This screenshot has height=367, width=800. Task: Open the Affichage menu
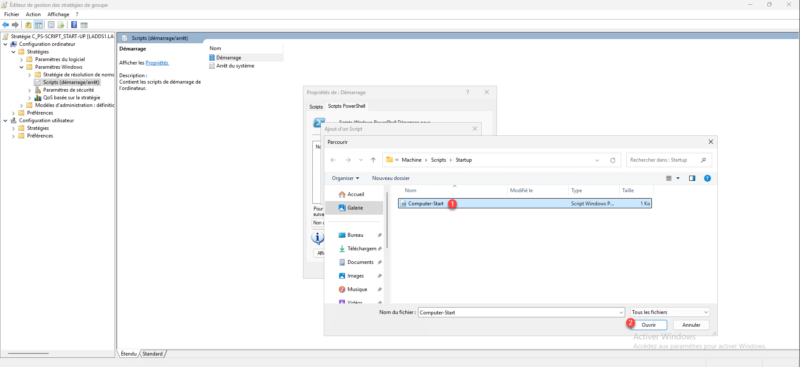58,14
